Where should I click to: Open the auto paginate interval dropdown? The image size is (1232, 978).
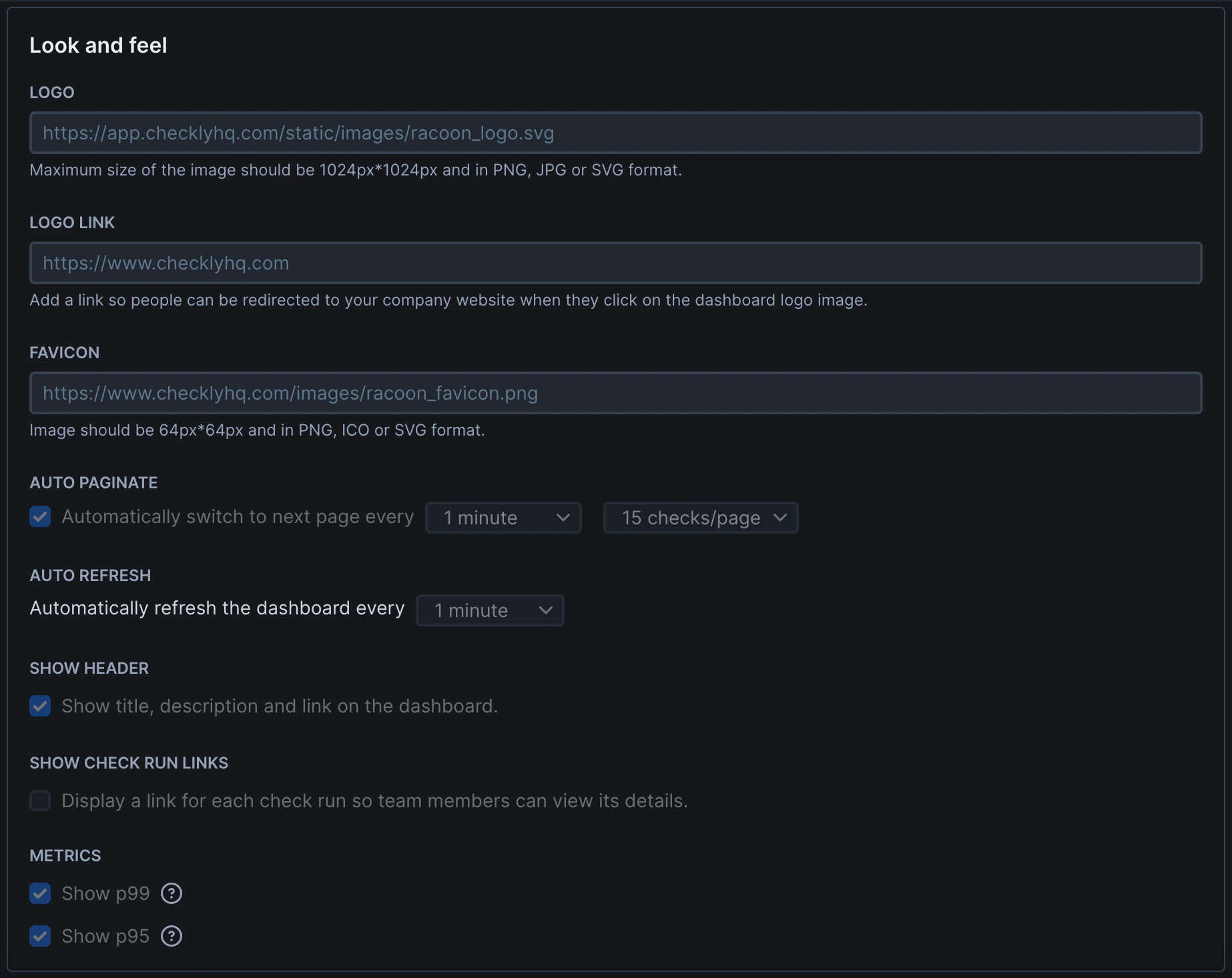tap(503, 517)
